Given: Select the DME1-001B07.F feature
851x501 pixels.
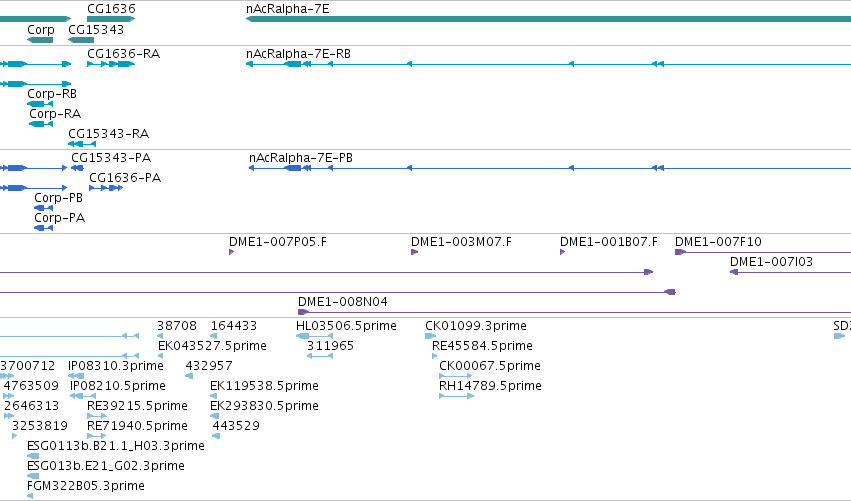Looking at the screenshot, I should pyautogui.click(x=563, y=252).
